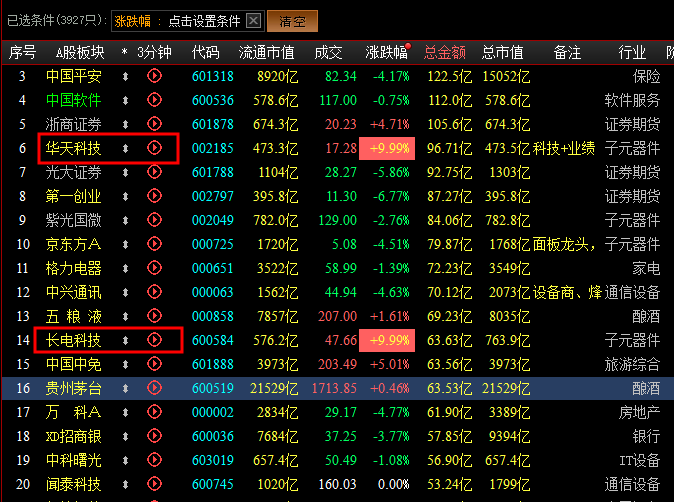Screen dimensions: 674x502
Task: Click the 房地产 industry cell
Action: coord(639,413)
